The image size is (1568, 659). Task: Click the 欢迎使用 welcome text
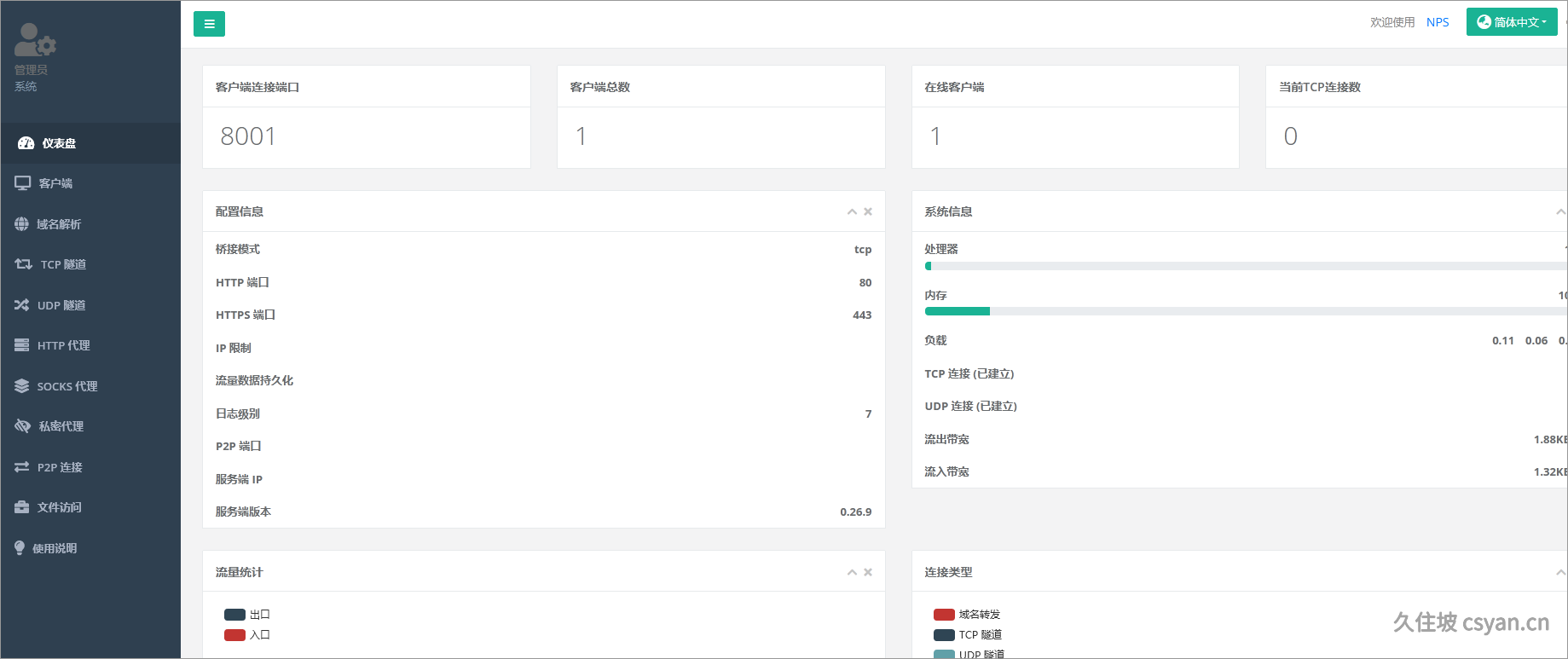(x=1392, y=22)
